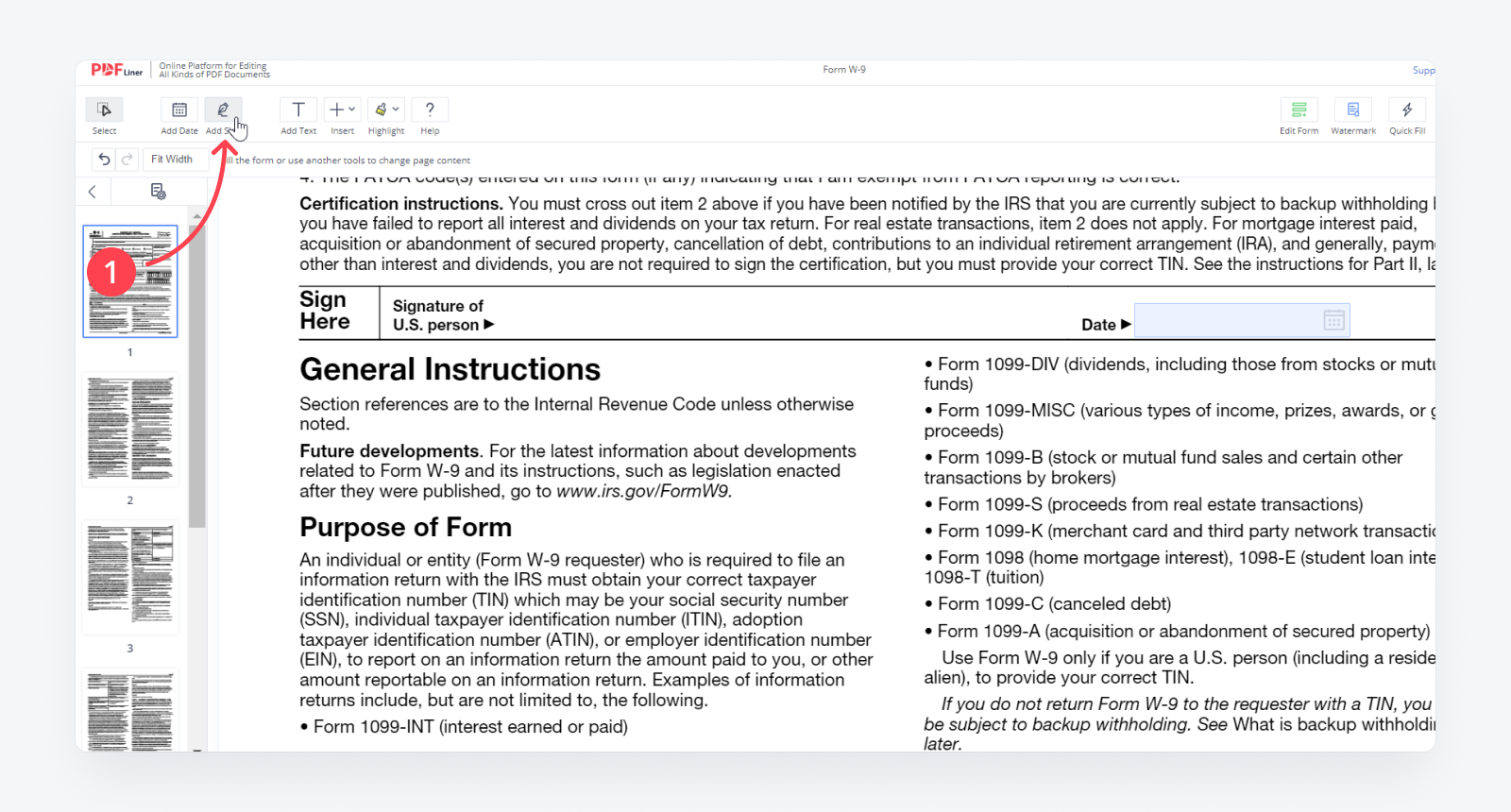Click the PDFLiner logo
The image size is (1511, 812).
coord(117,70)
